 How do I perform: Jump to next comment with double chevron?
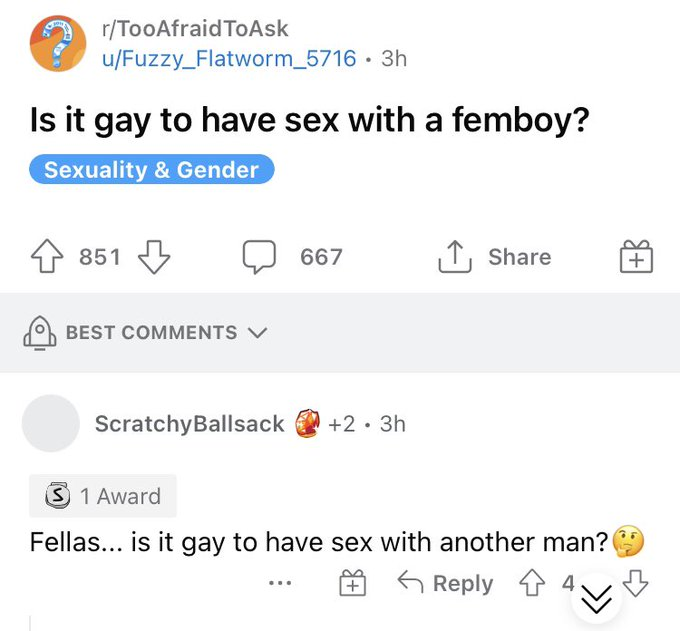596,599
